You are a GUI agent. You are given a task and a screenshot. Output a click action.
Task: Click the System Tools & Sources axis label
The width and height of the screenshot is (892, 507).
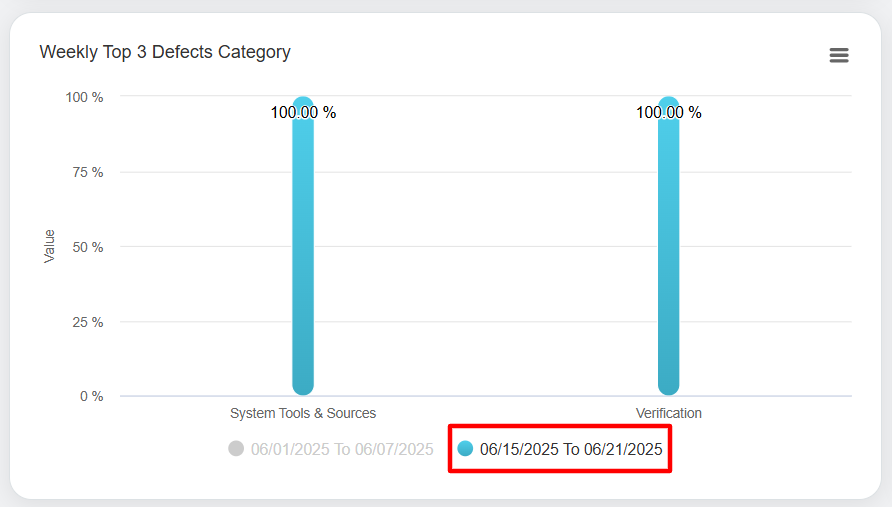[303, 413]
